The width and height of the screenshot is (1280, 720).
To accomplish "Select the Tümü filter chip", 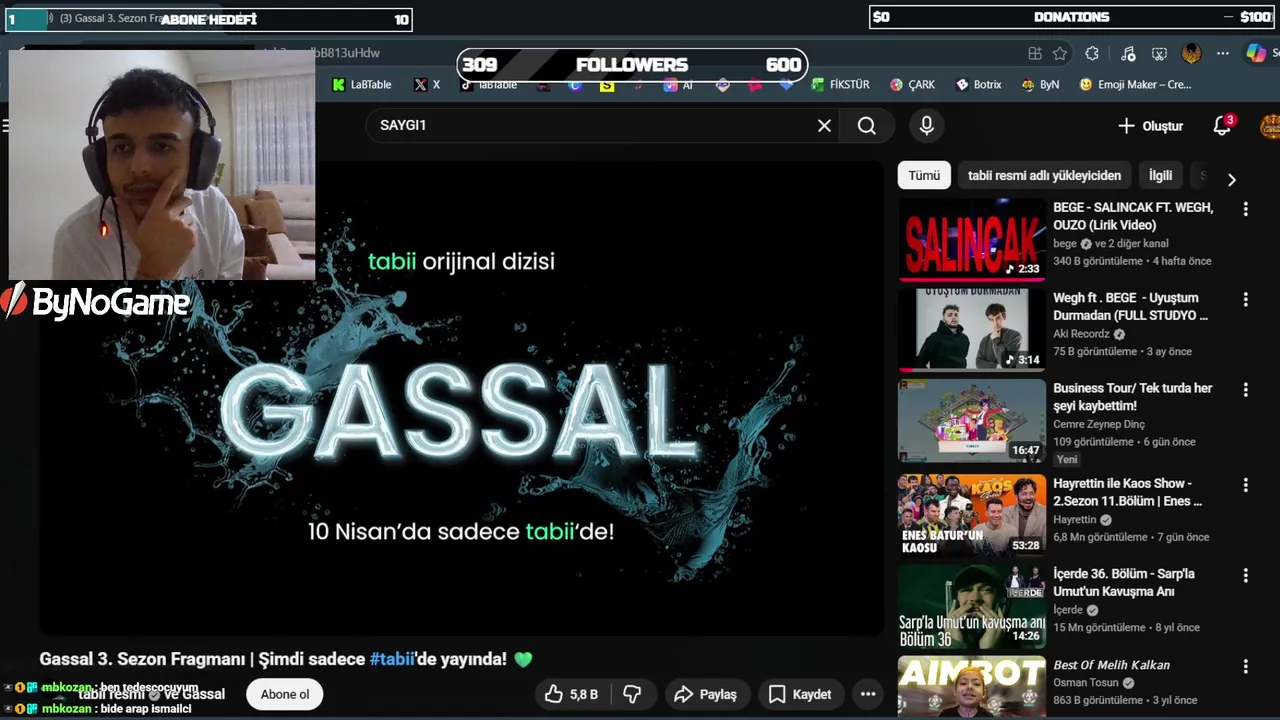I will pos(924,175).
